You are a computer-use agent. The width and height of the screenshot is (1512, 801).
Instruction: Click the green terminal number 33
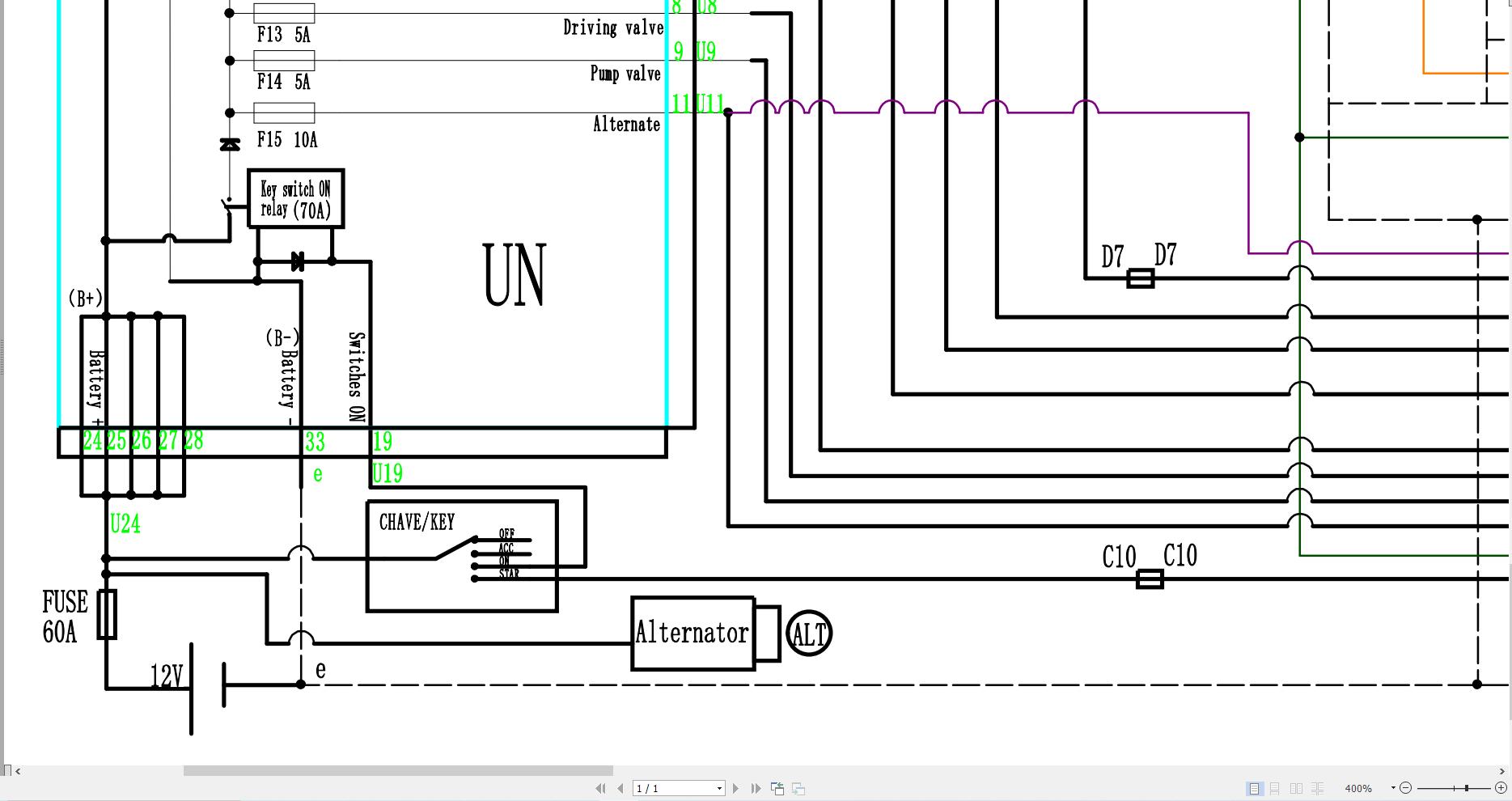coord(315,442)
